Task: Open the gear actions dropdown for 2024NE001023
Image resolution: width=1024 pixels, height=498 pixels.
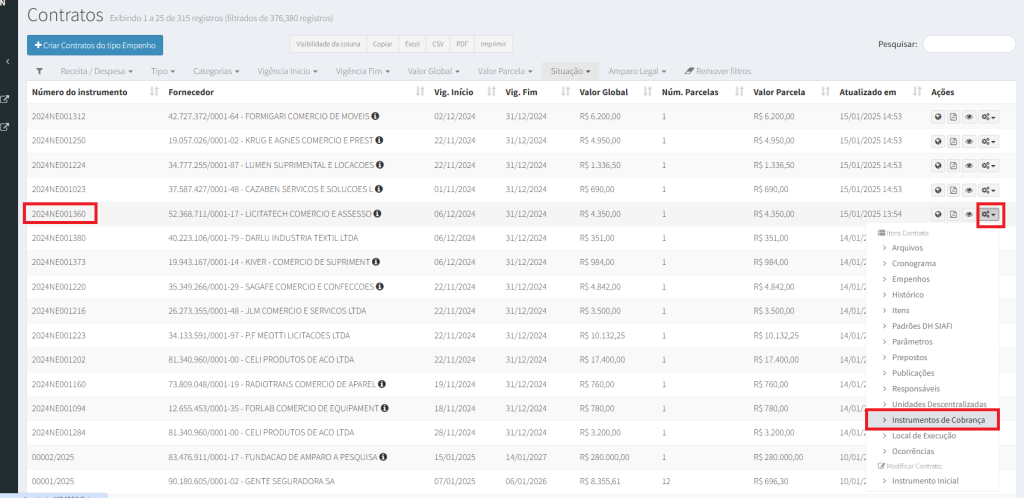Action: click(988, 190)
